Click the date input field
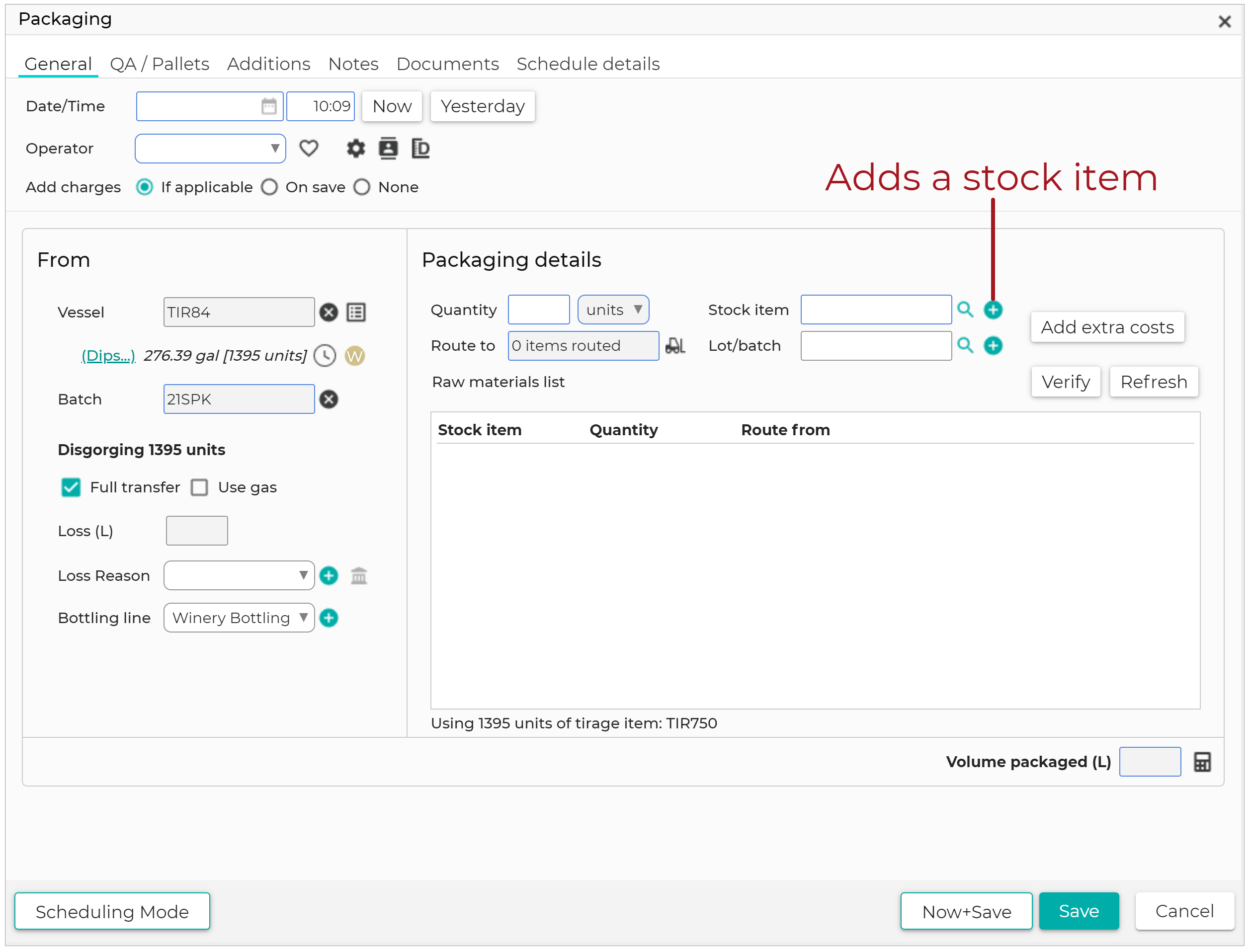Screen dimensions: 1251x952 210,106
